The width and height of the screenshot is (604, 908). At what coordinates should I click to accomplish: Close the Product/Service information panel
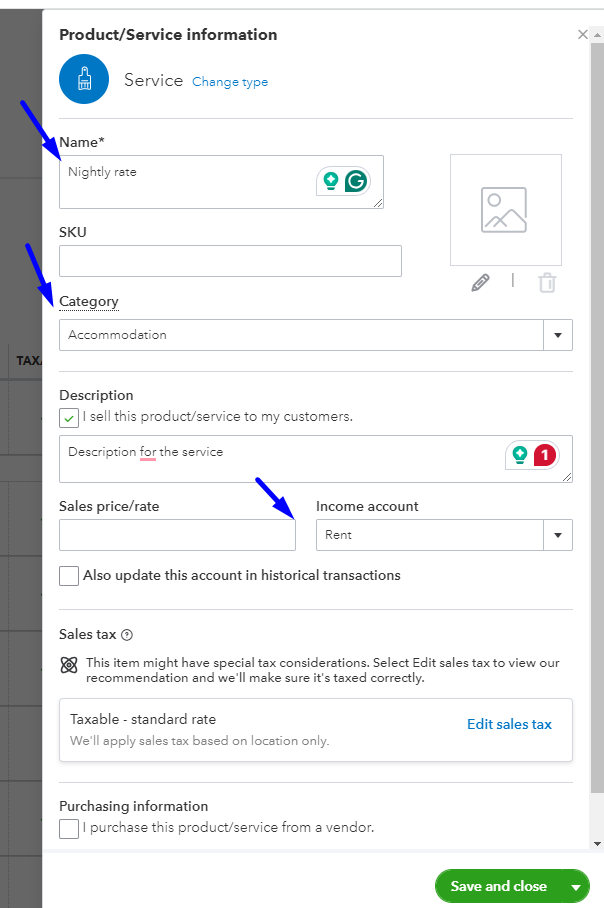pyautogui.click(x=583, y=35)
